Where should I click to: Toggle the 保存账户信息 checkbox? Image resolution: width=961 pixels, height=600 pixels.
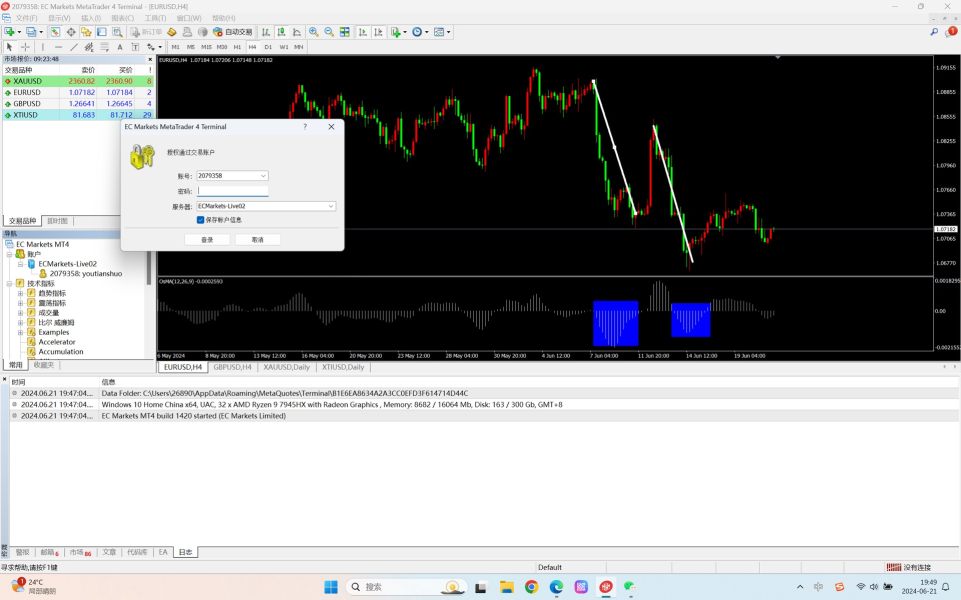200,219
